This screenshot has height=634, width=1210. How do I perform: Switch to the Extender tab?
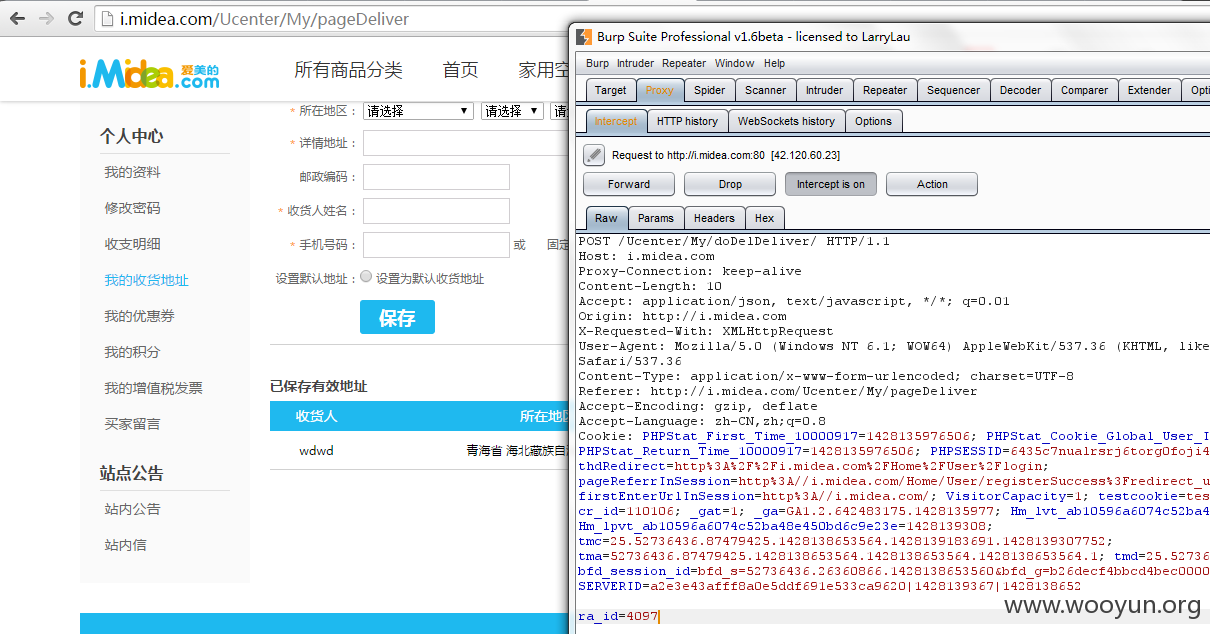(1149, 90)
